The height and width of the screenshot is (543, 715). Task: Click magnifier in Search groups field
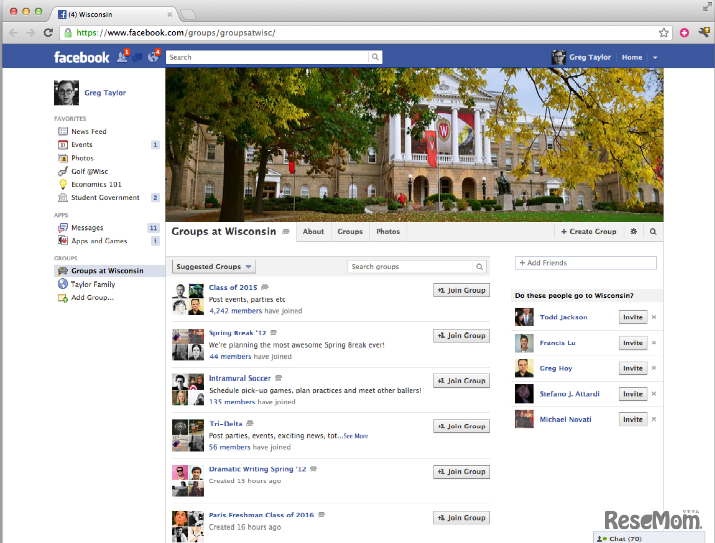pyautogui.click(x=479, y=267)
